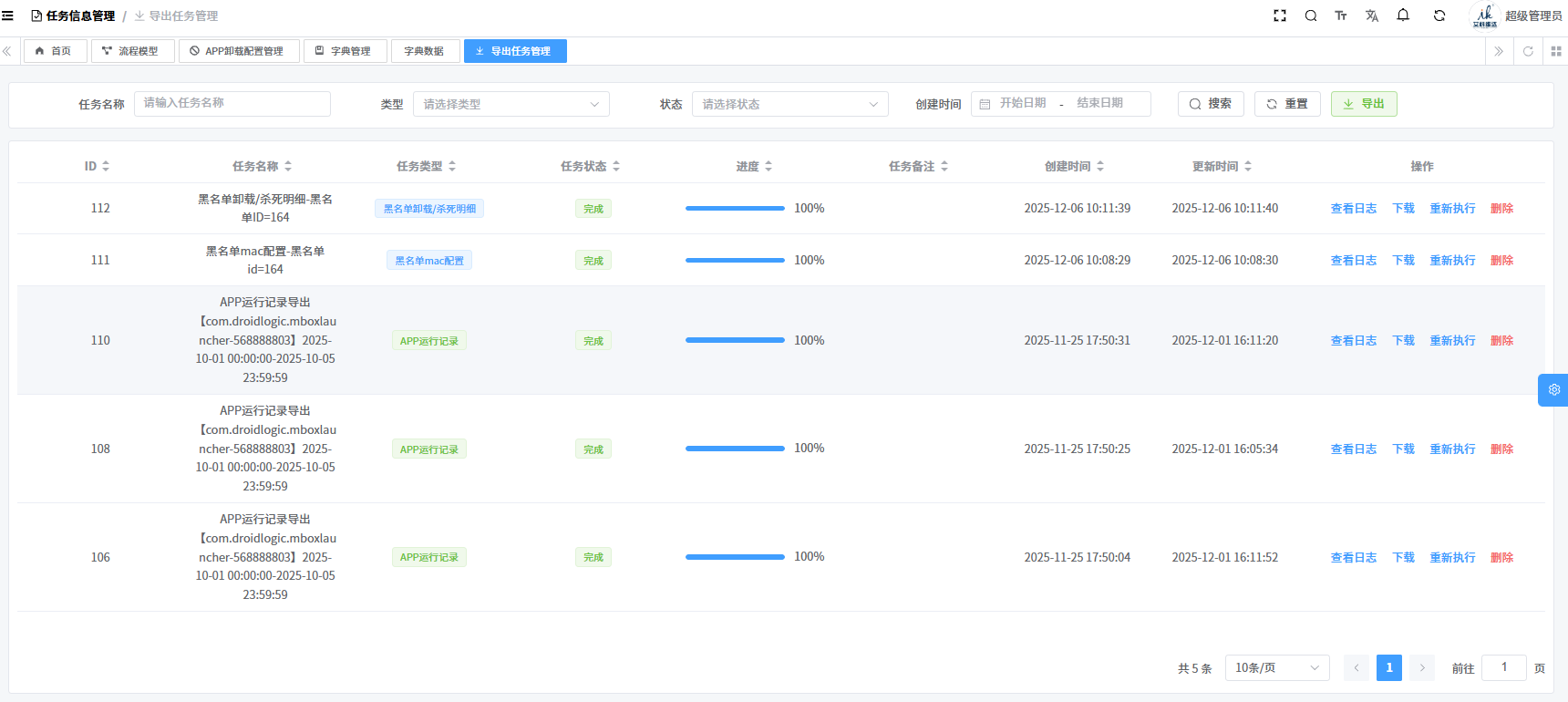
Task: Open the floating settings gear panel
Action: point(1553,390)
